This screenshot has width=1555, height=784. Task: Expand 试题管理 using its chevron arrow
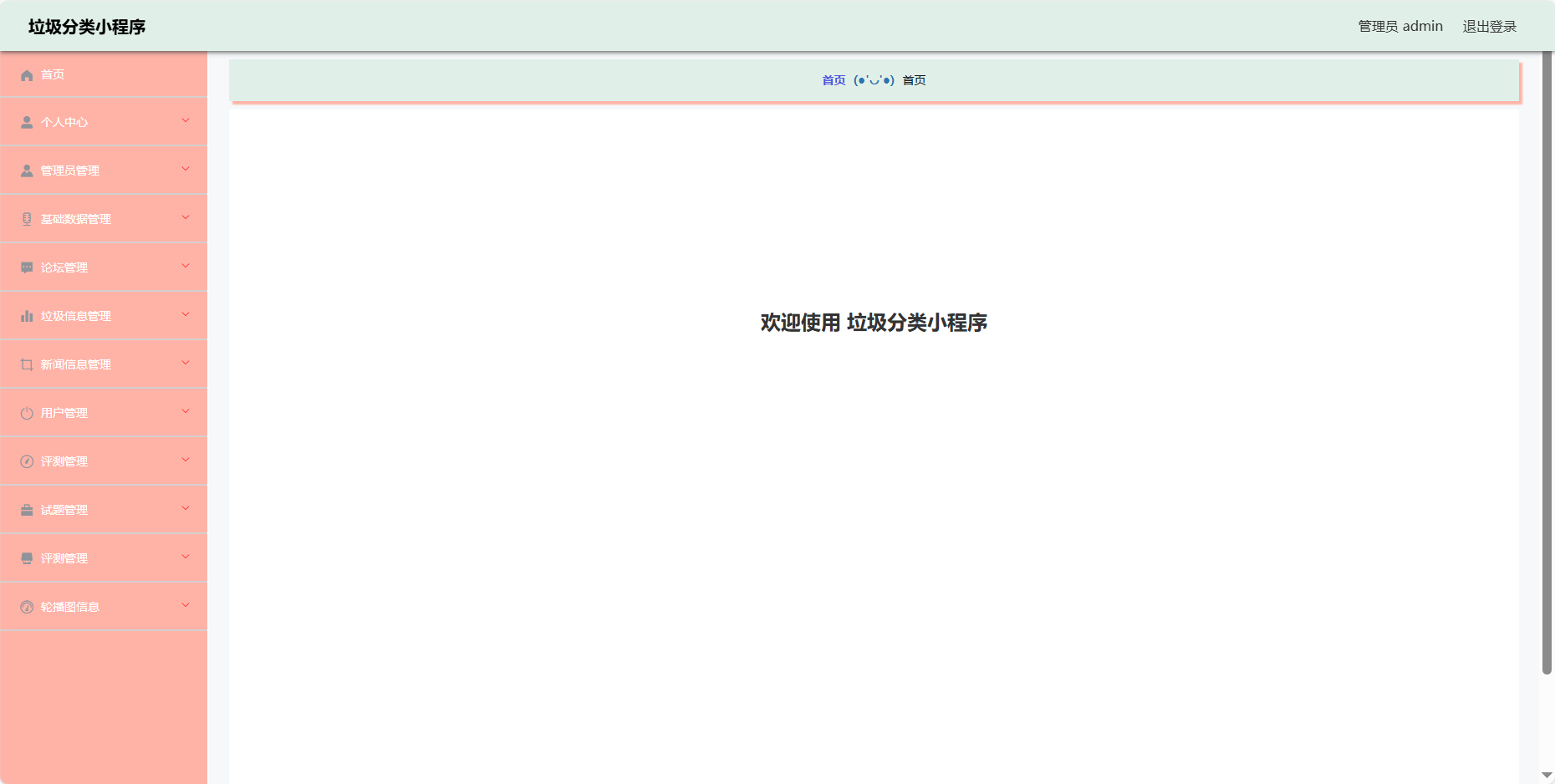(x=186, y=508)
